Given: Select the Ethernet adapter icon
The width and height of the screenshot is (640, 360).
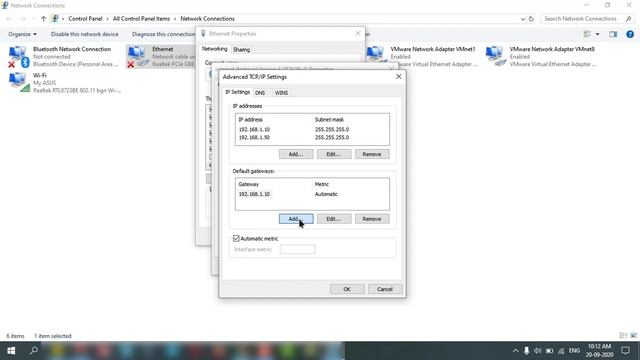Looking at the screenshot, I should (138, 56).
